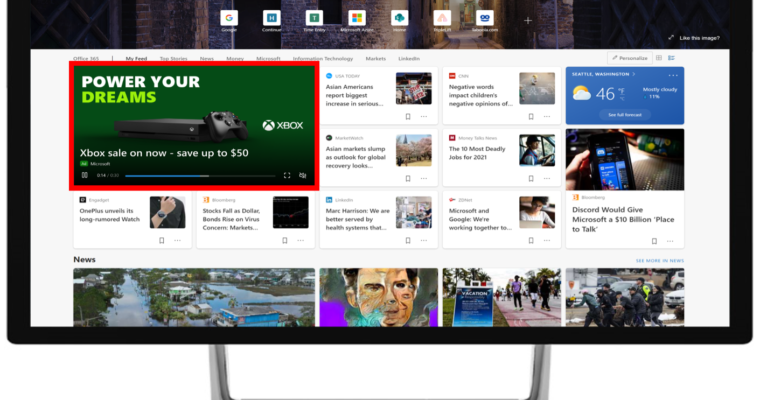This screenshot has width=760, height=400.
Task: Open the smartwatch thumbnail on OnePlus story
Action: pos(168,212)
